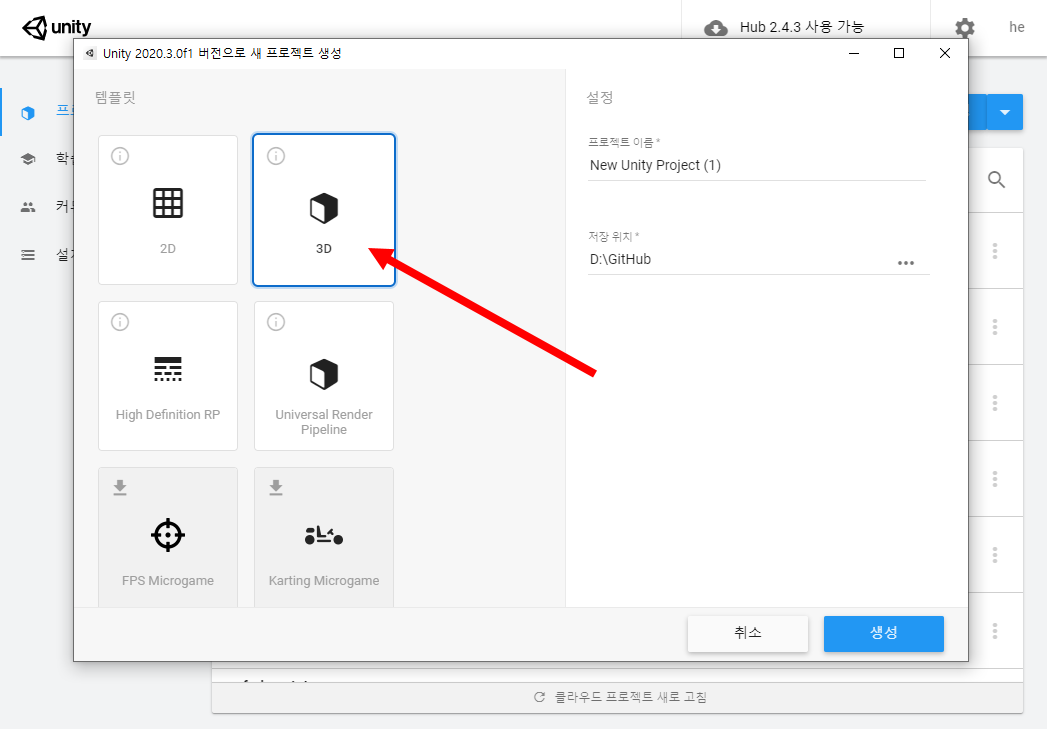
Task: Open the Learn graduation cap sidebar icon
Action: (28, 159)
